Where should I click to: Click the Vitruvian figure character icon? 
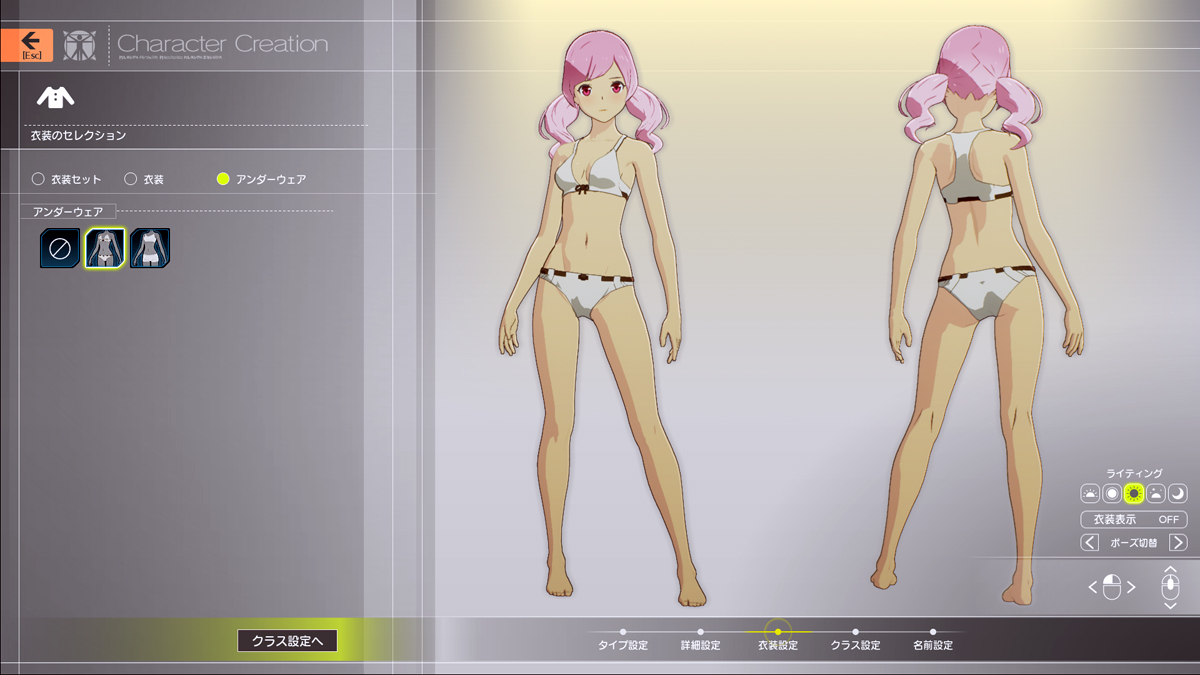point(79,45)
